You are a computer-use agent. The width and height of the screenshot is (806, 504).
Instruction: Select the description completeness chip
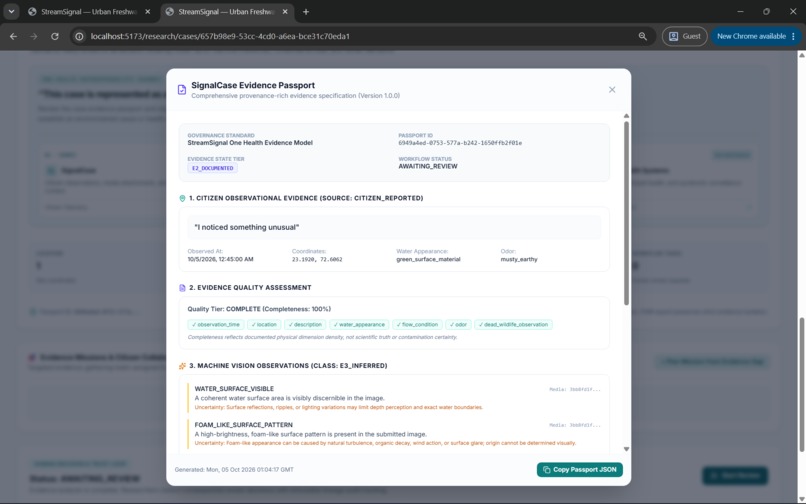tap(305, 325)
